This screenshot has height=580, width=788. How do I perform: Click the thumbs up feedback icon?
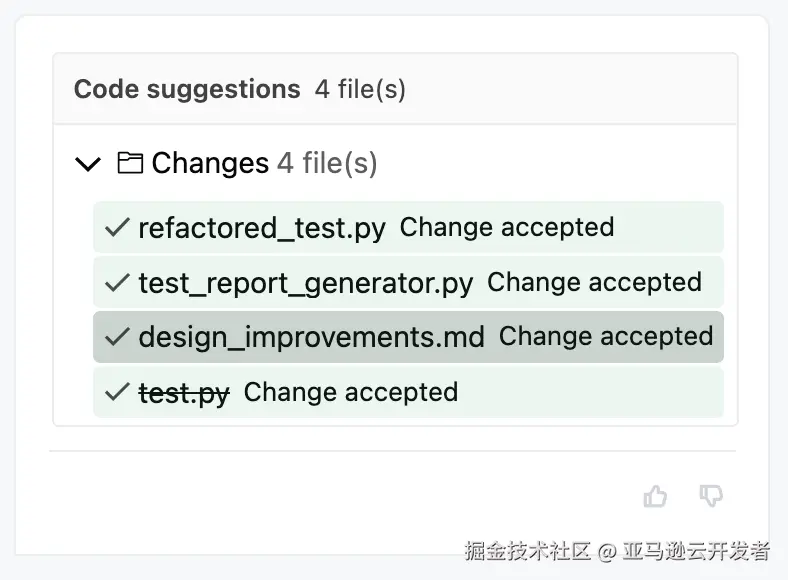[x=655, y=496]
